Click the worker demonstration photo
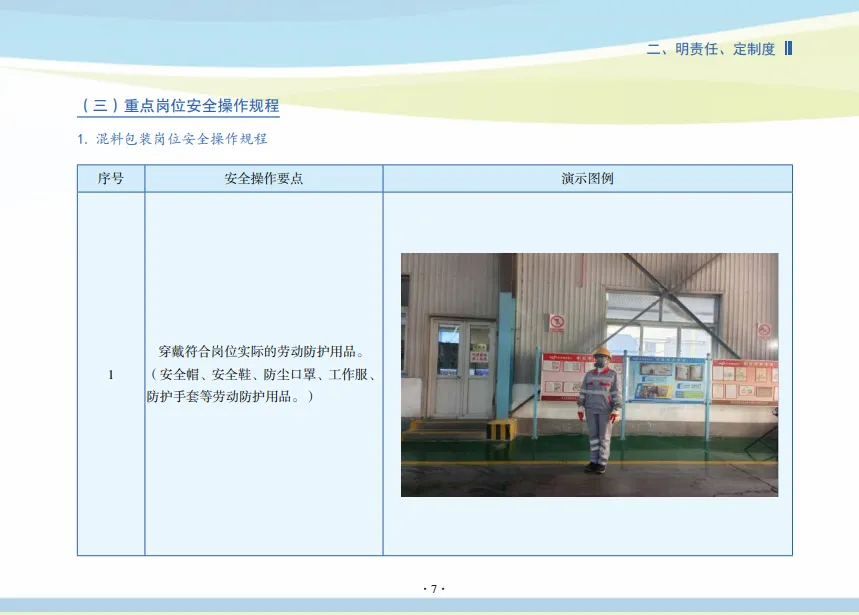859x615 pixels. (x=589, y=375)
